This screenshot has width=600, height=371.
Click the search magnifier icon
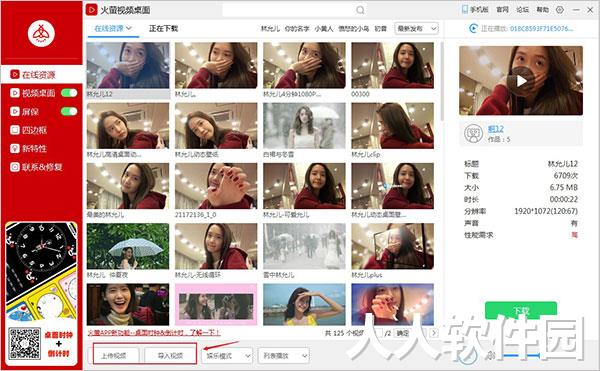pos(360,10)
